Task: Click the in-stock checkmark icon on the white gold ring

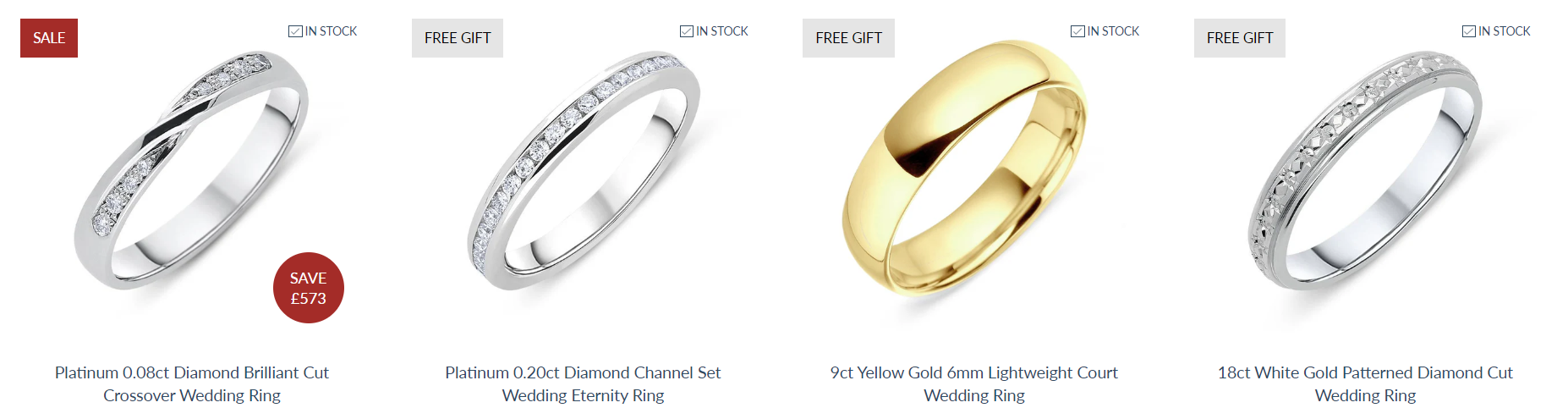Action: 1469,31
